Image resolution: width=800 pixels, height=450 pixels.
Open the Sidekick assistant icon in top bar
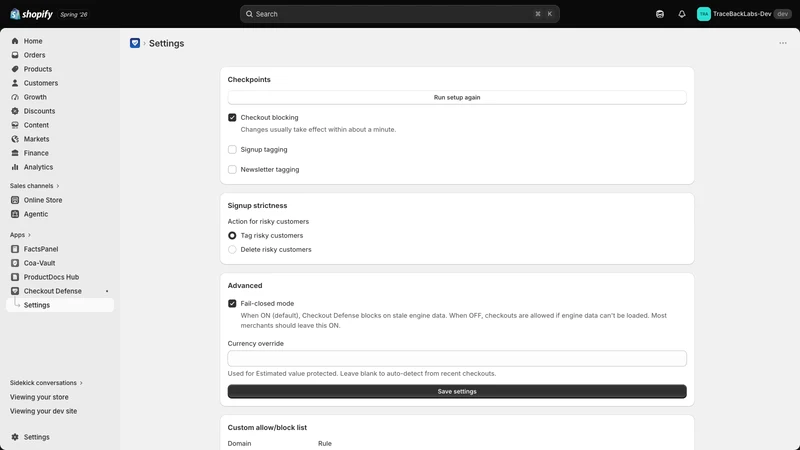(660, 14)
